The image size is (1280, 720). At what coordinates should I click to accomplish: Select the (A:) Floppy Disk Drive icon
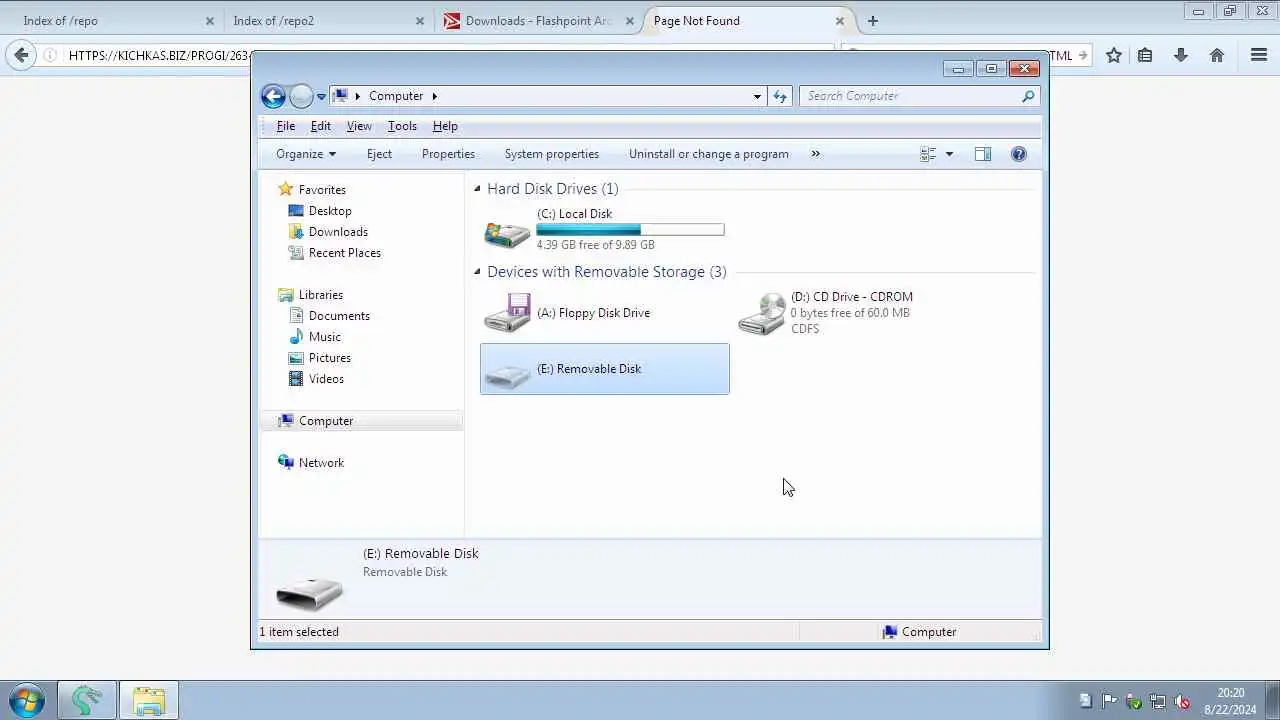507,313
